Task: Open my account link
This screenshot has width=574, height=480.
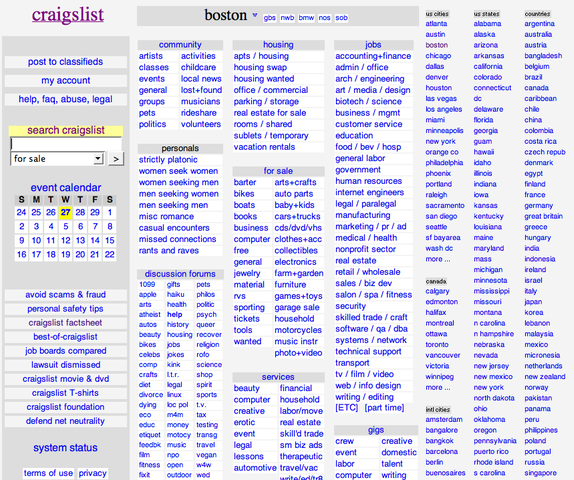Action: [66, 80]
